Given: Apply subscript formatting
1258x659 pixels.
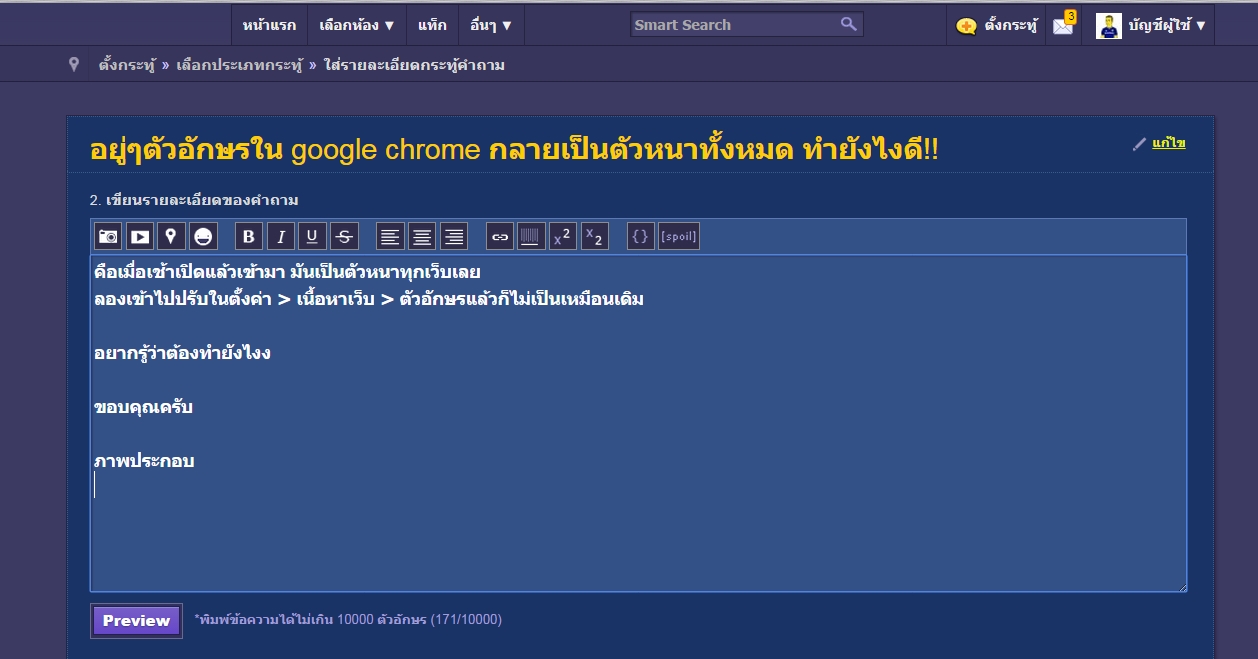Looking at the screenshot, I should 594,236.
